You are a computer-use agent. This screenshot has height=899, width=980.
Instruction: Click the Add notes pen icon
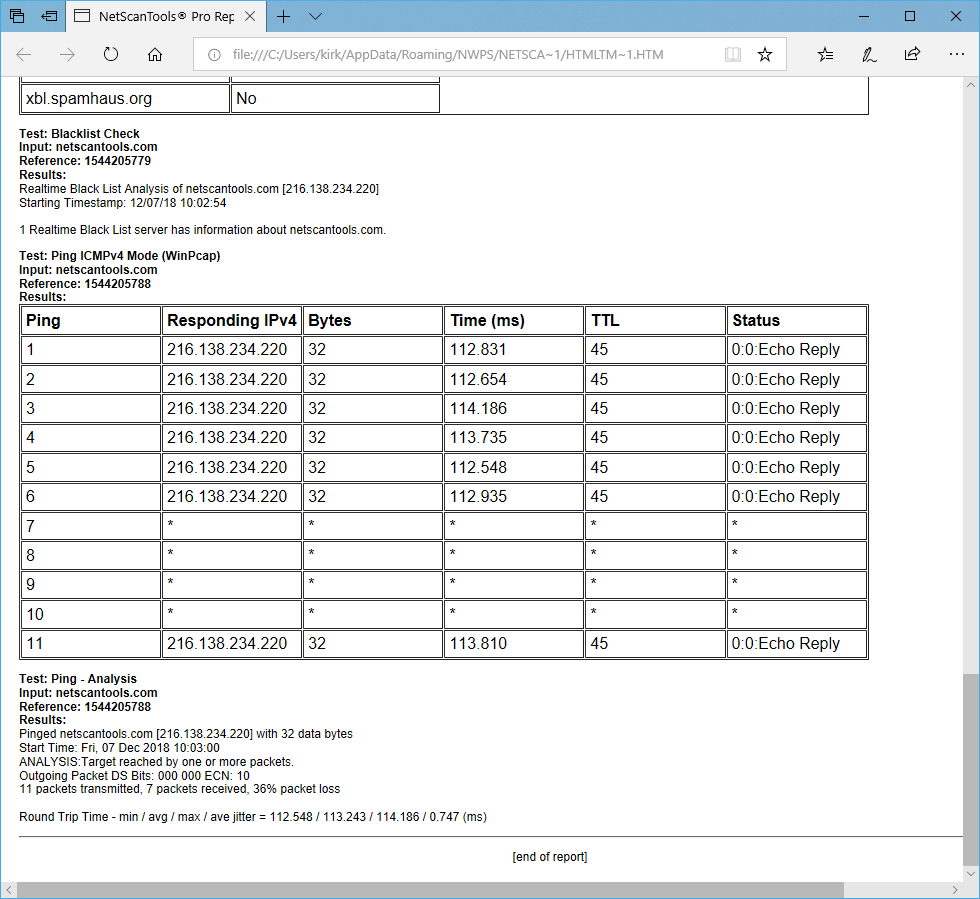pos(869,54)
